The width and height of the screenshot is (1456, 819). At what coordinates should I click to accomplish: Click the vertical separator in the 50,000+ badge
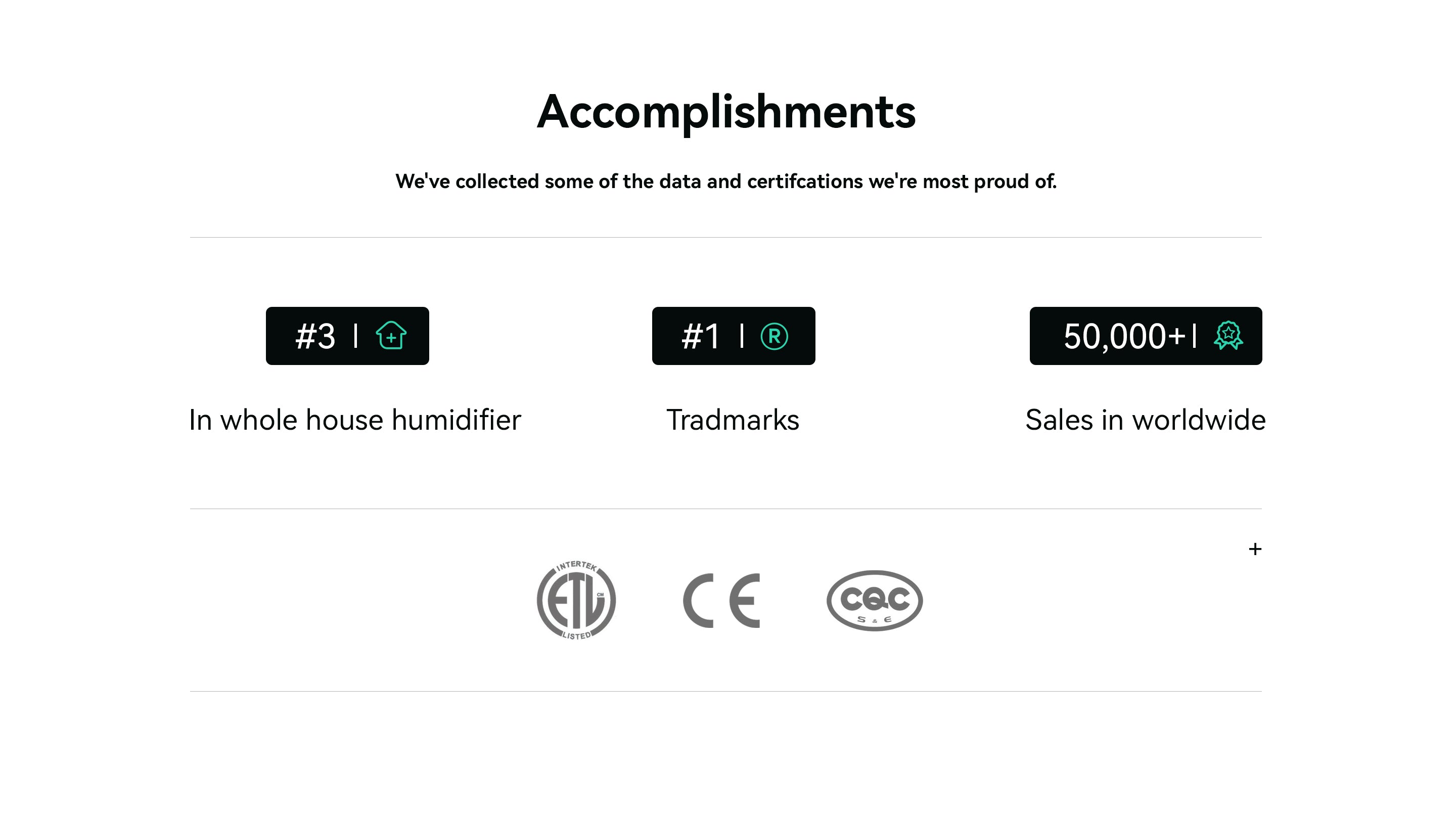pyautogui.click(x=1194, y=336)
